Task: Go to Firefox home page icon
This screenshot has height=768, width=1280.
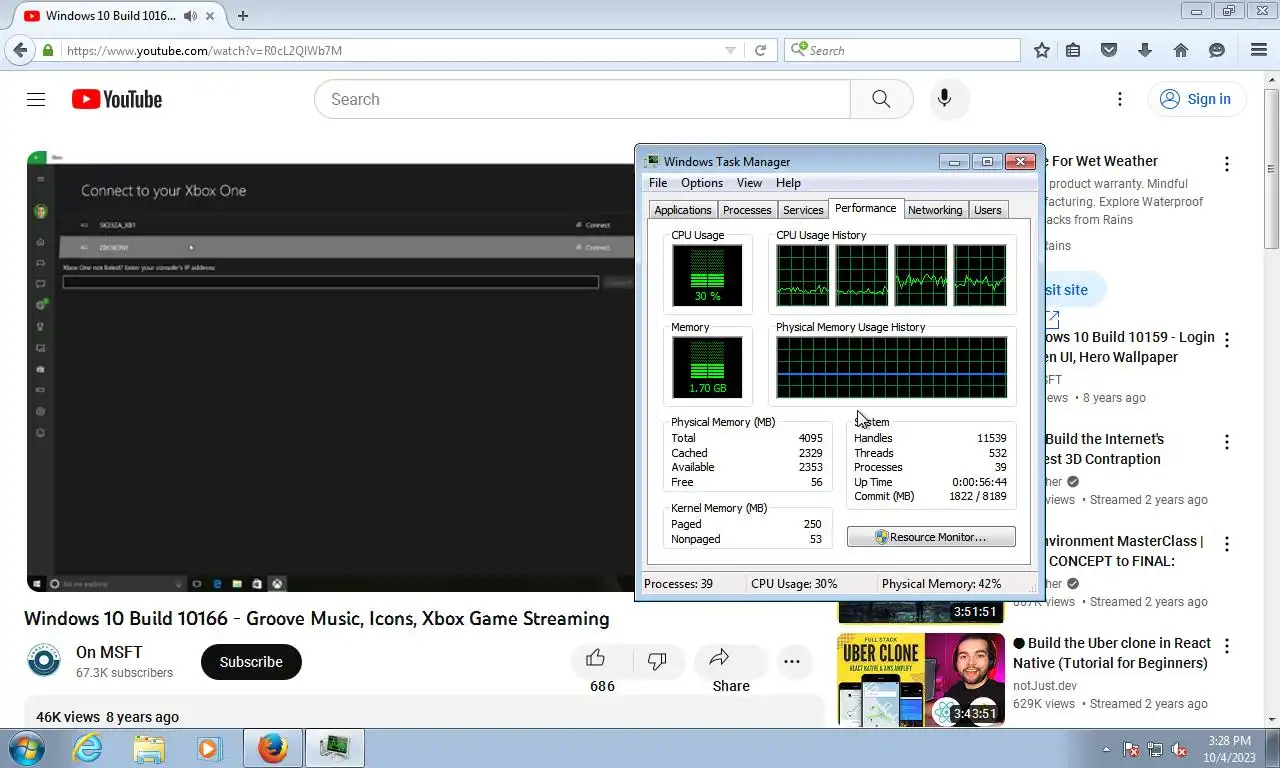Action: [x=1181, y=50]
